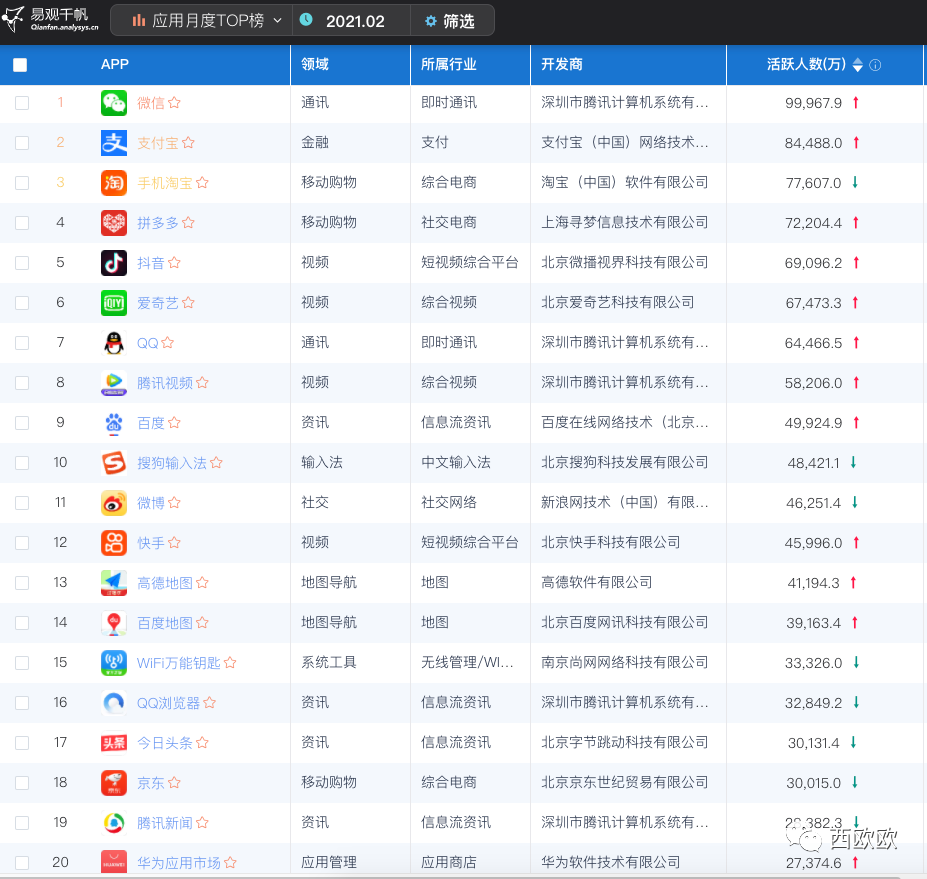
Task: Click the Pinduoduo (拼多多) app icon
Action: [x=114, y=223]
